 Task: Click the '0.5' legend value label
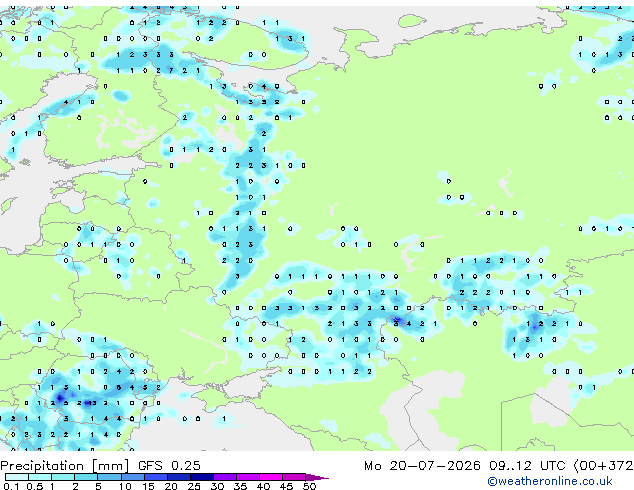tap(35, 486)
